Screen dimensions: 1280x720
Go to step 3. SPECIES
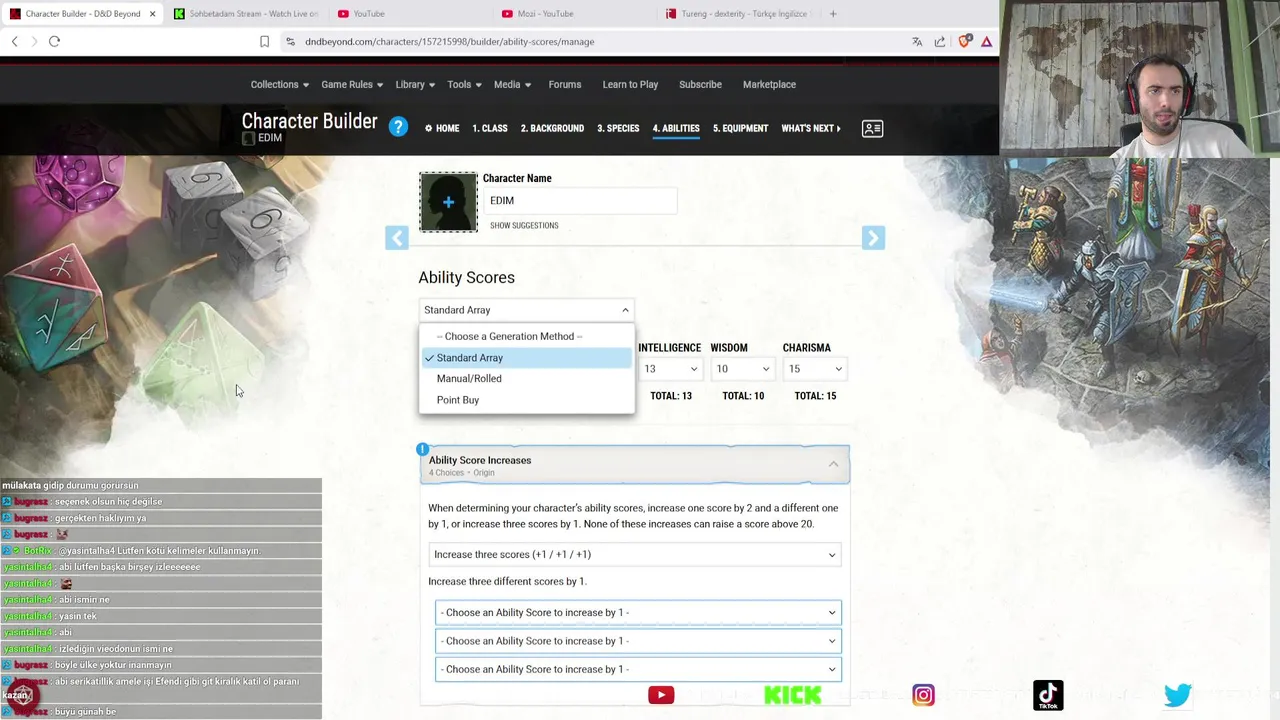click(618, 128)
